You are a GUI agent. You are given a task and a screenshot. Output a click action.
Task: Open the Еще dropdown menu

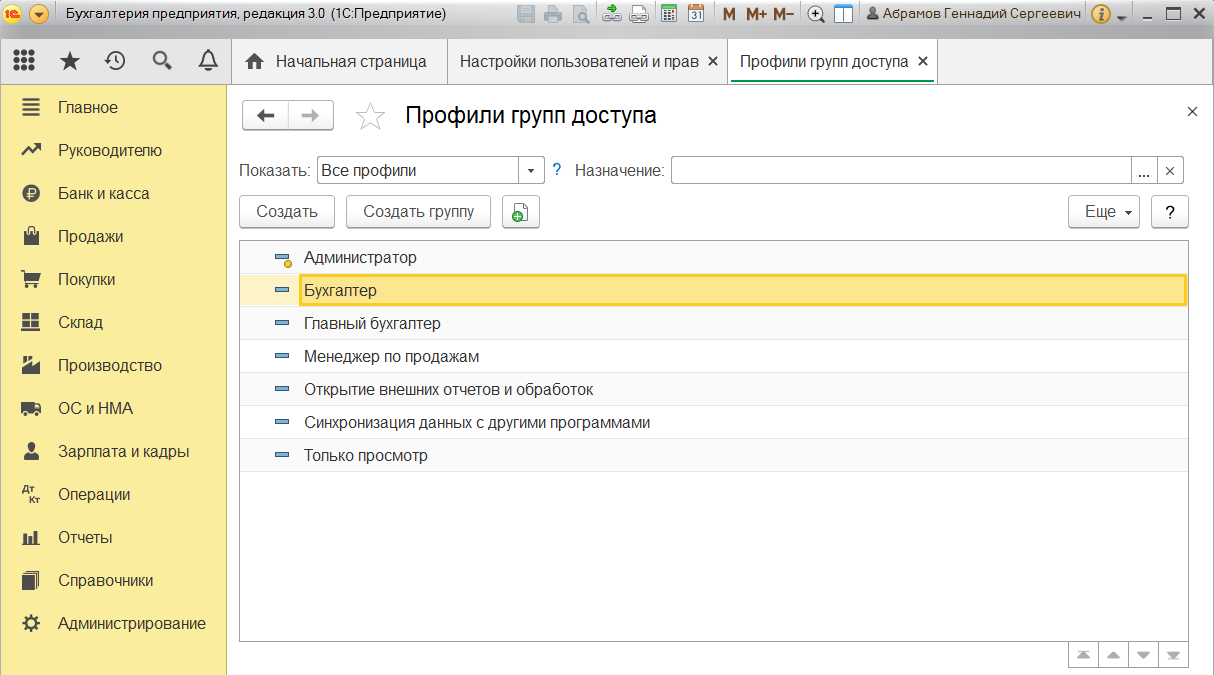coord(1104,212)
